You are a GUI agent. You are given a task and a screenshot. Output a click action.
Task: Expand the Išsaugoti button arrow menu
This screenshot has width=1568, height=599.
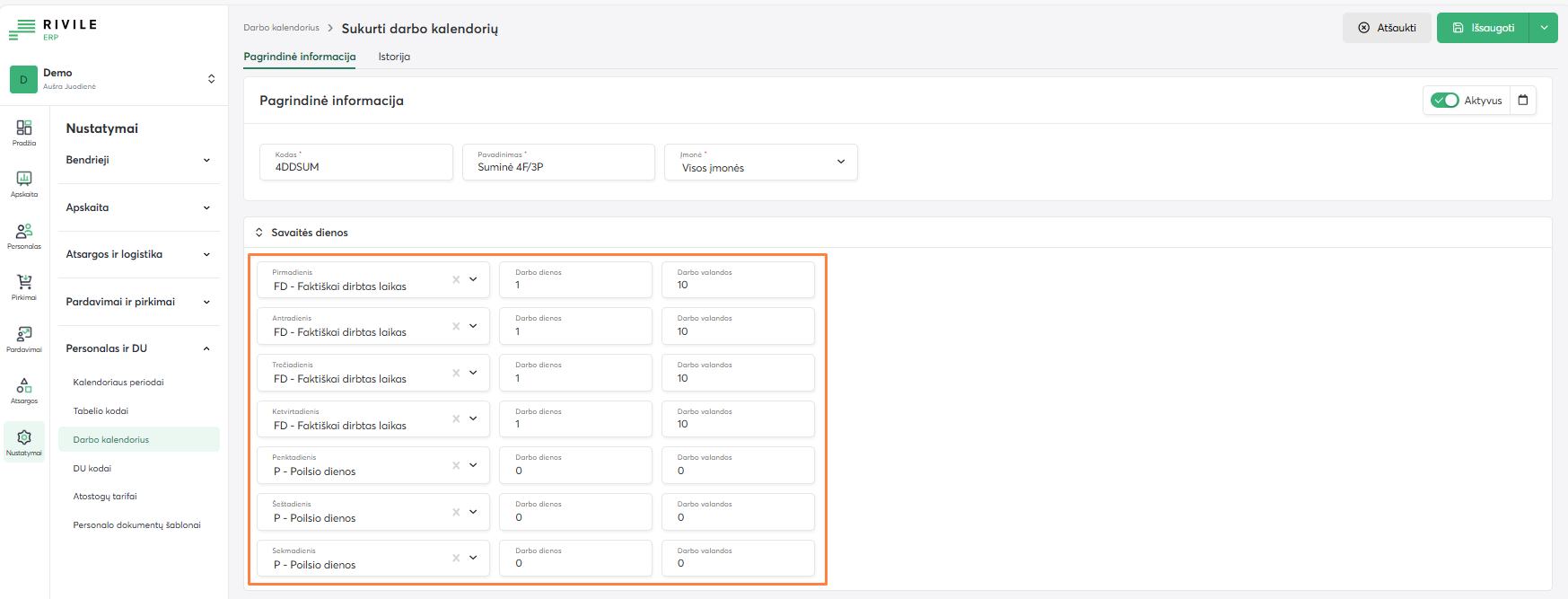coord(1544,28)
